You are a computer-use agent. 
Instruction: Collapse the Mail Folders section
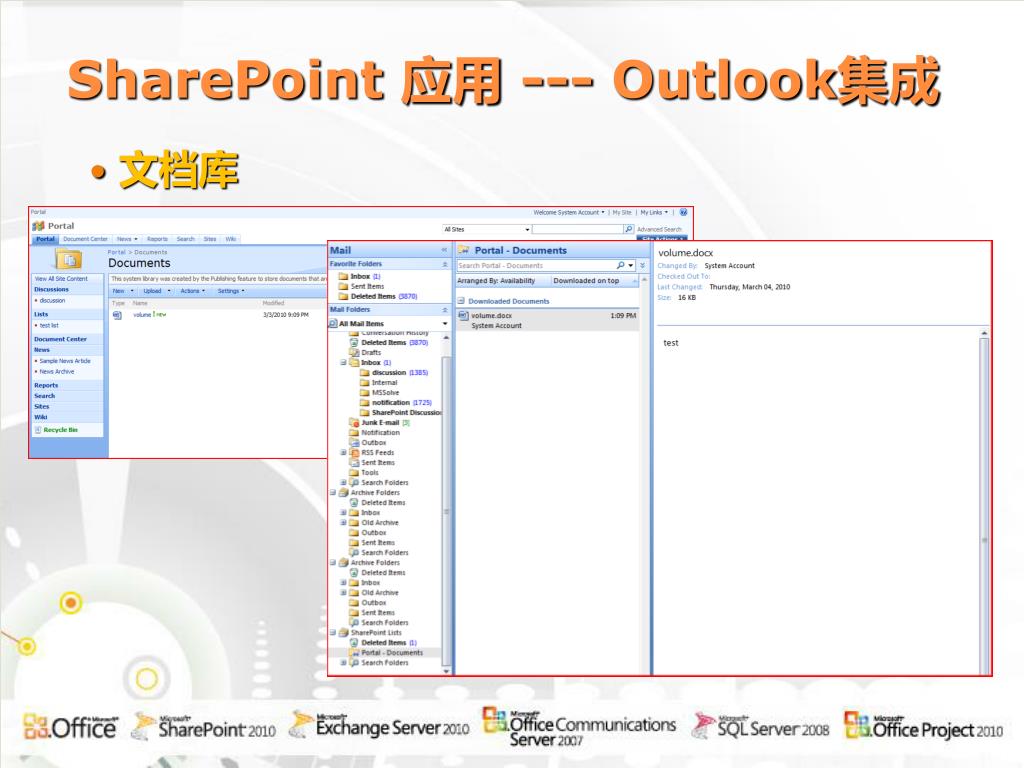tap(445, 310)
